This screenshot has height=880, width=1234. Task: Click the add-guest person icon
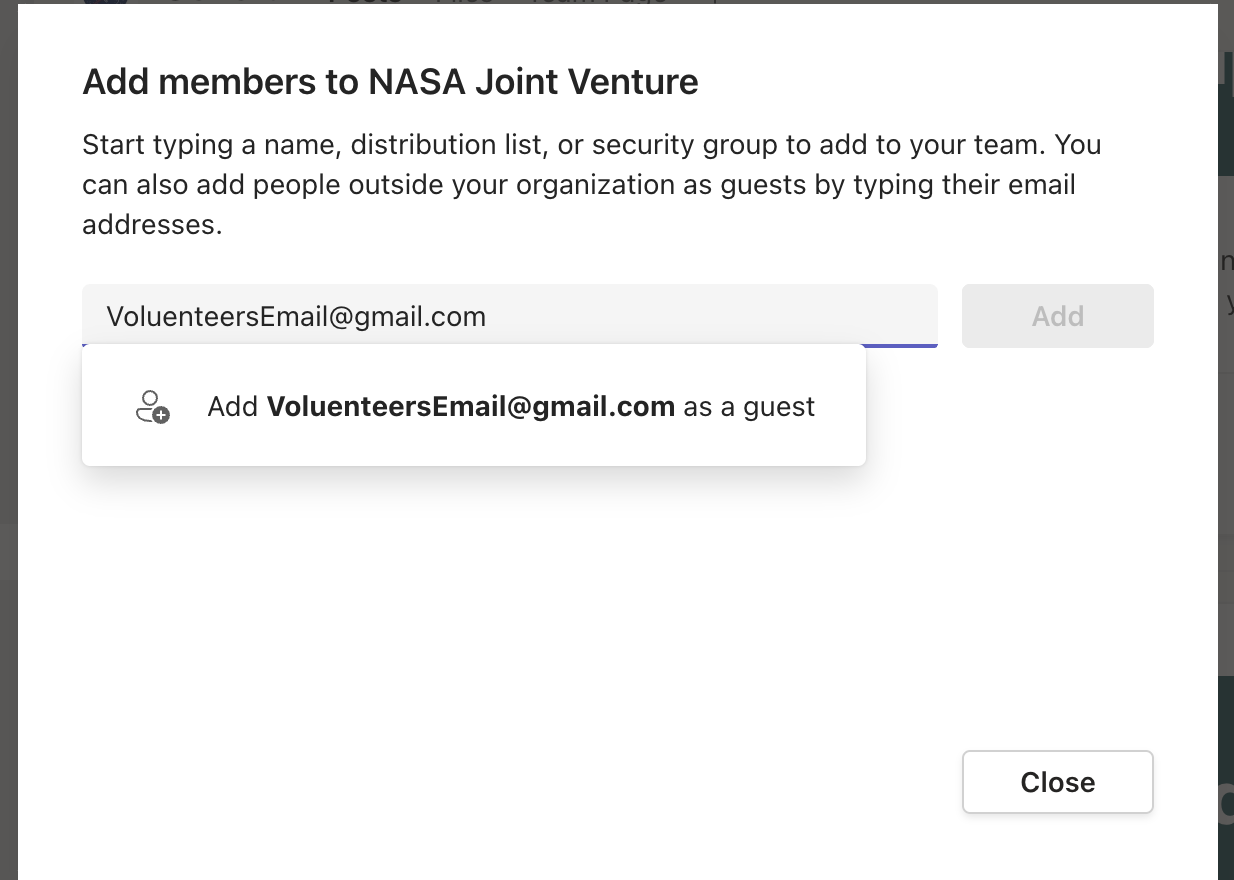(152, 407)
